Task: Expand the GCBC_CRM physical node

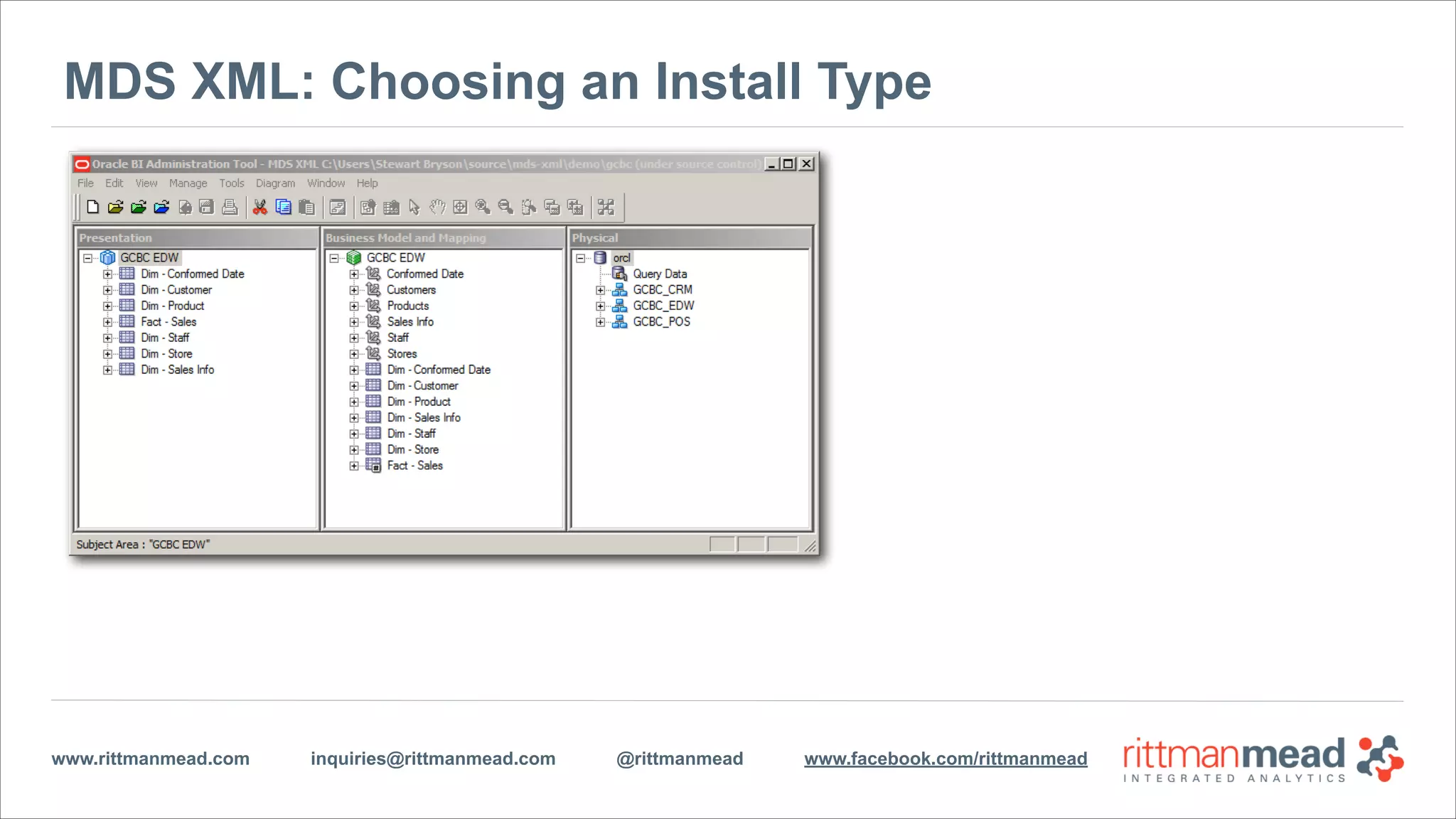Action: 601,290
